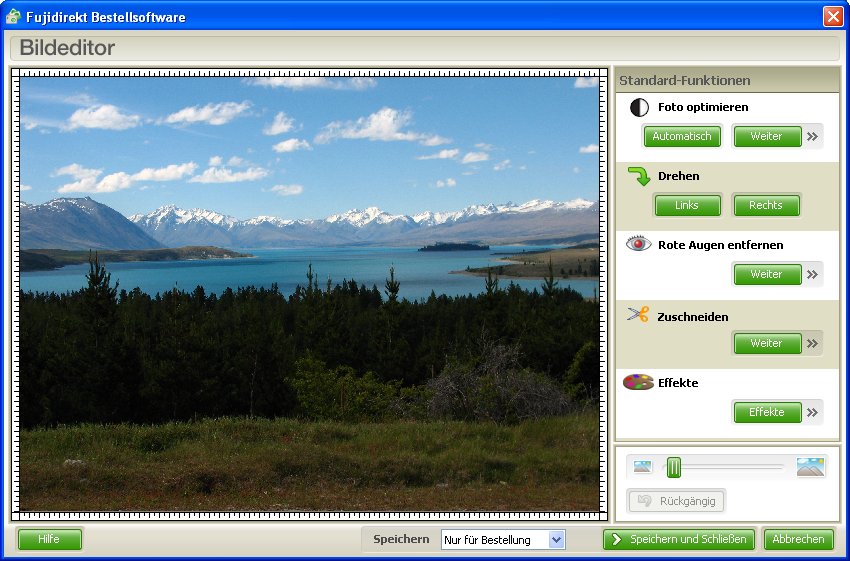Open the Speichern dropdown Nur für Bestellung
Image resolution: width=850 pixels, height=561 pixels.
click(x=503, y=540)
